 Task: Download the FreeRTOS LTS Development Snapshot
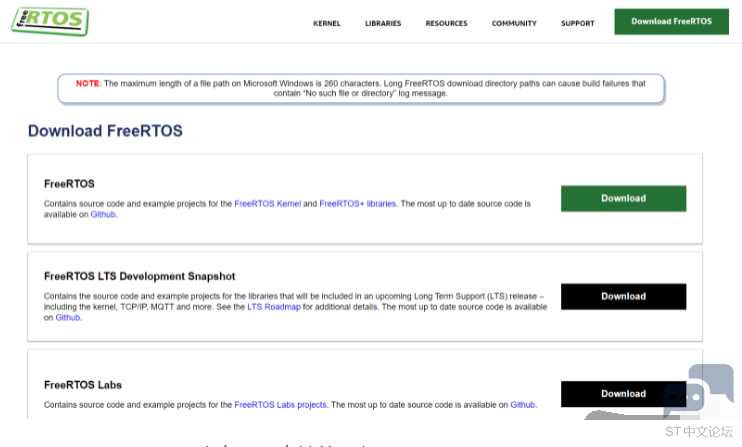(x=623, y=296)
